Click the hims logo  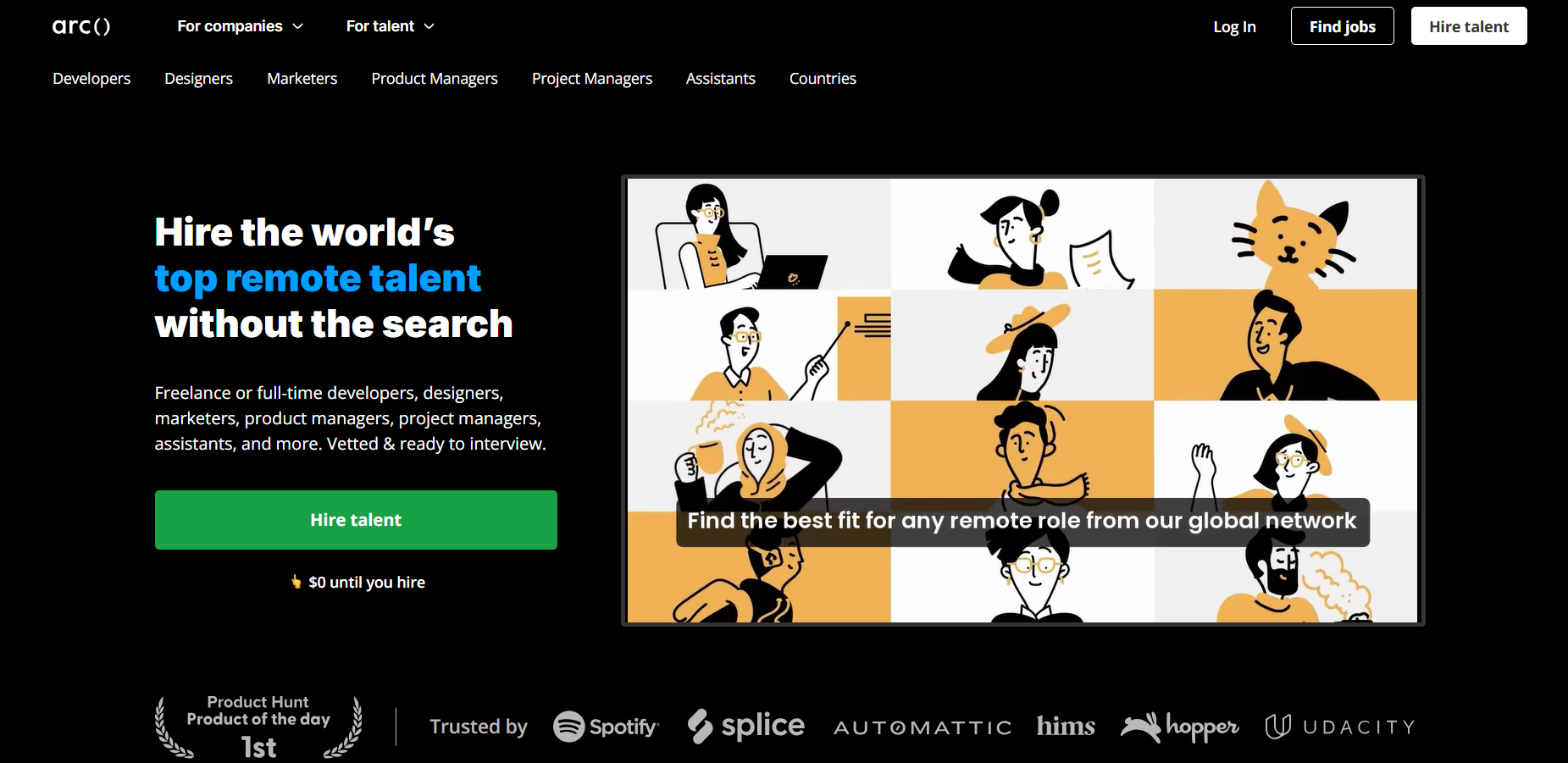click(x=1065, y=726)
